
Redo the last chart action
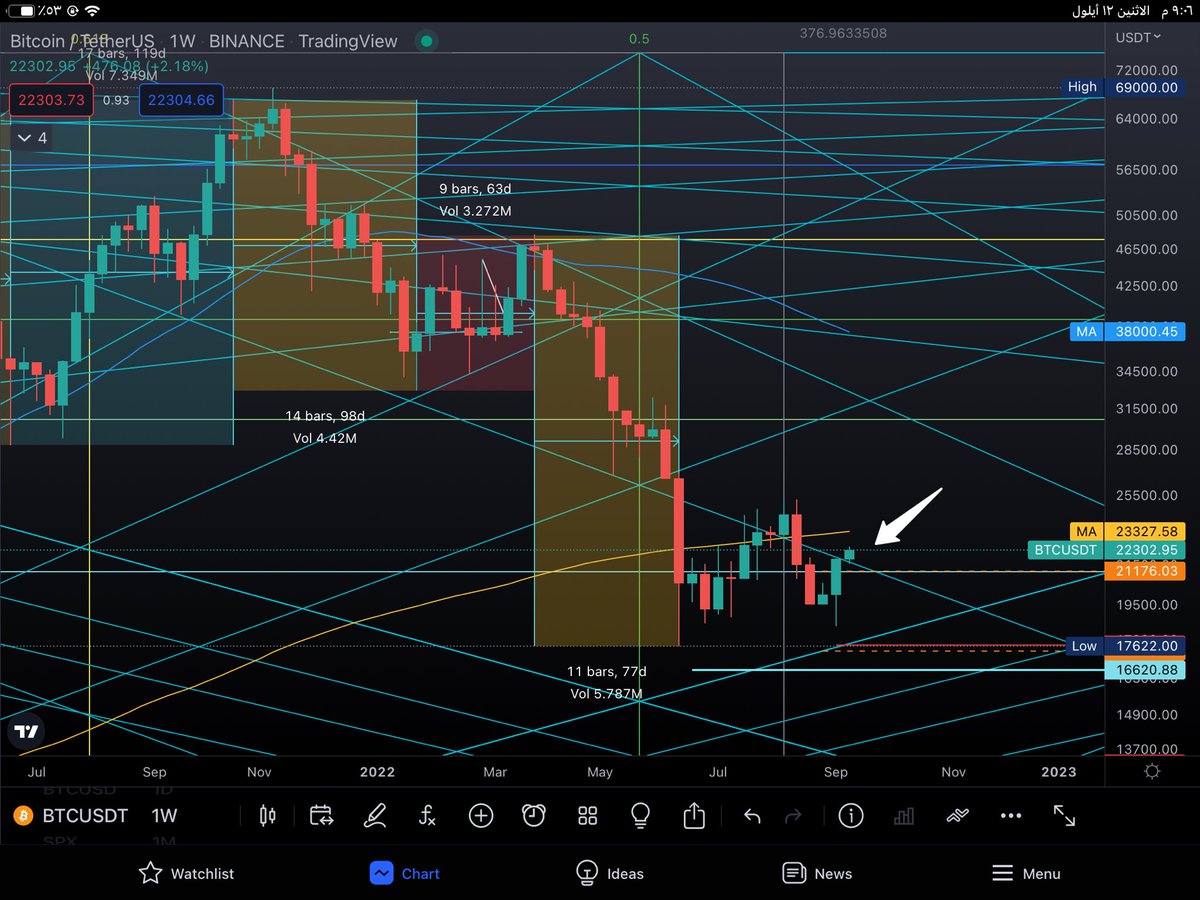794,817
